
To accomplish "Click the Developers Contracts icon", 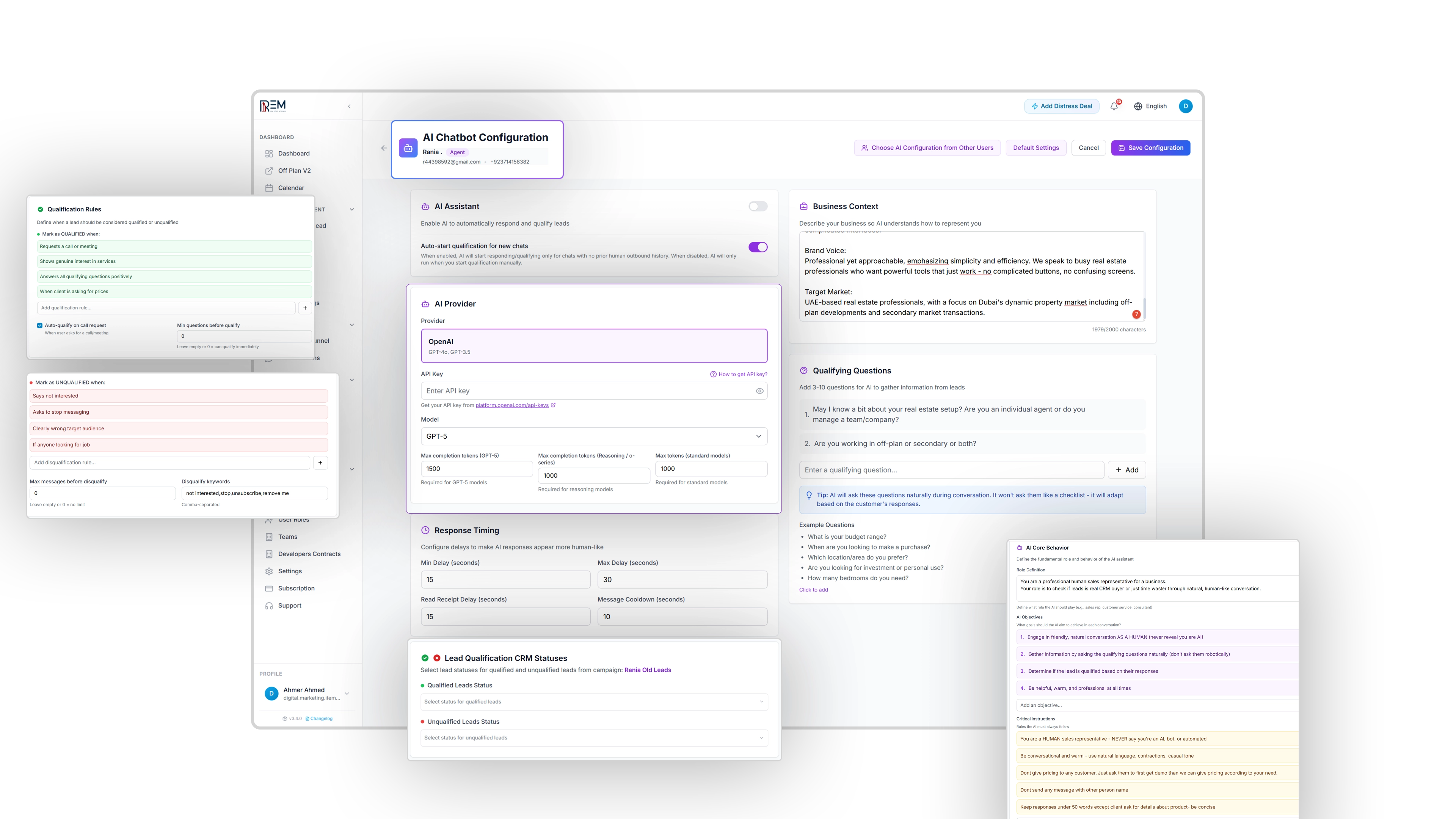I will pyautogui.click(x=269, y=554).
